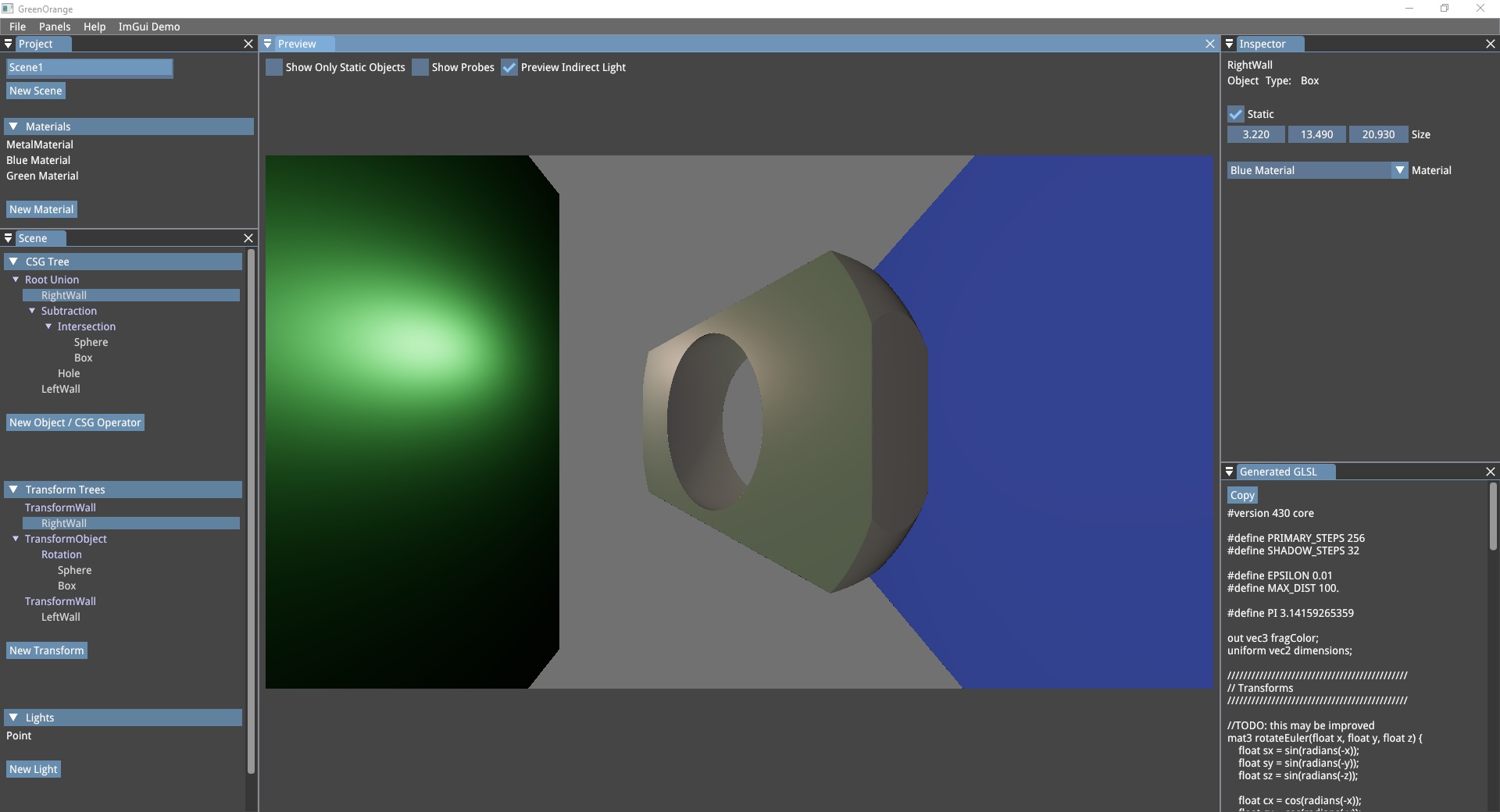
Task: Copy the generated GLSL code
Action: pyautogui.click(x=1241, y=495)
